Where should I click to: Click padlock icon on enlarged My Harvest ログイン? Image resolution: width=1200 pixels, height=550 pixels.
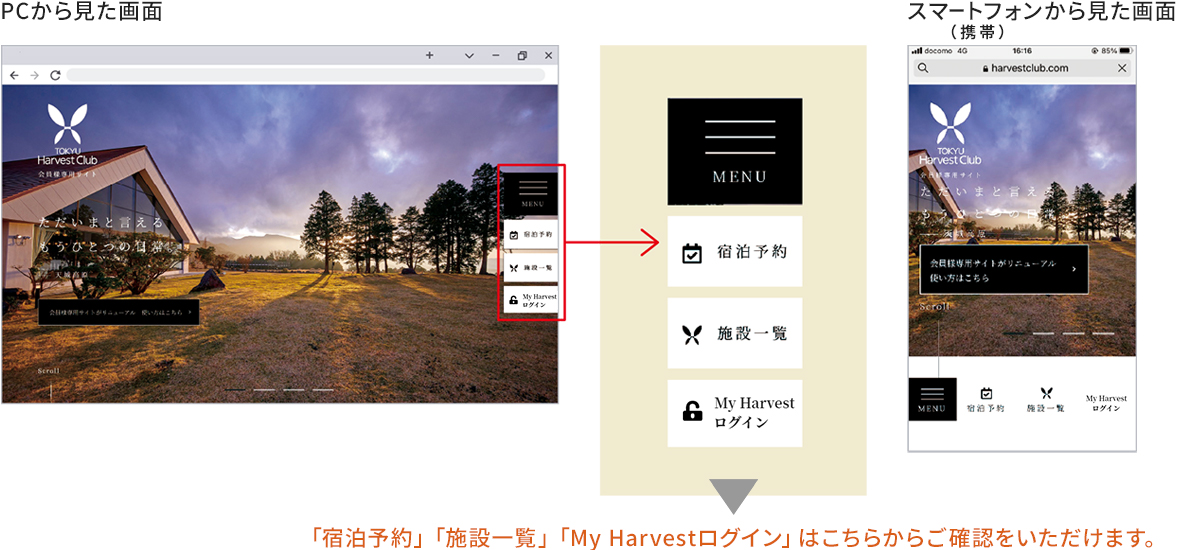pos(691,412)
